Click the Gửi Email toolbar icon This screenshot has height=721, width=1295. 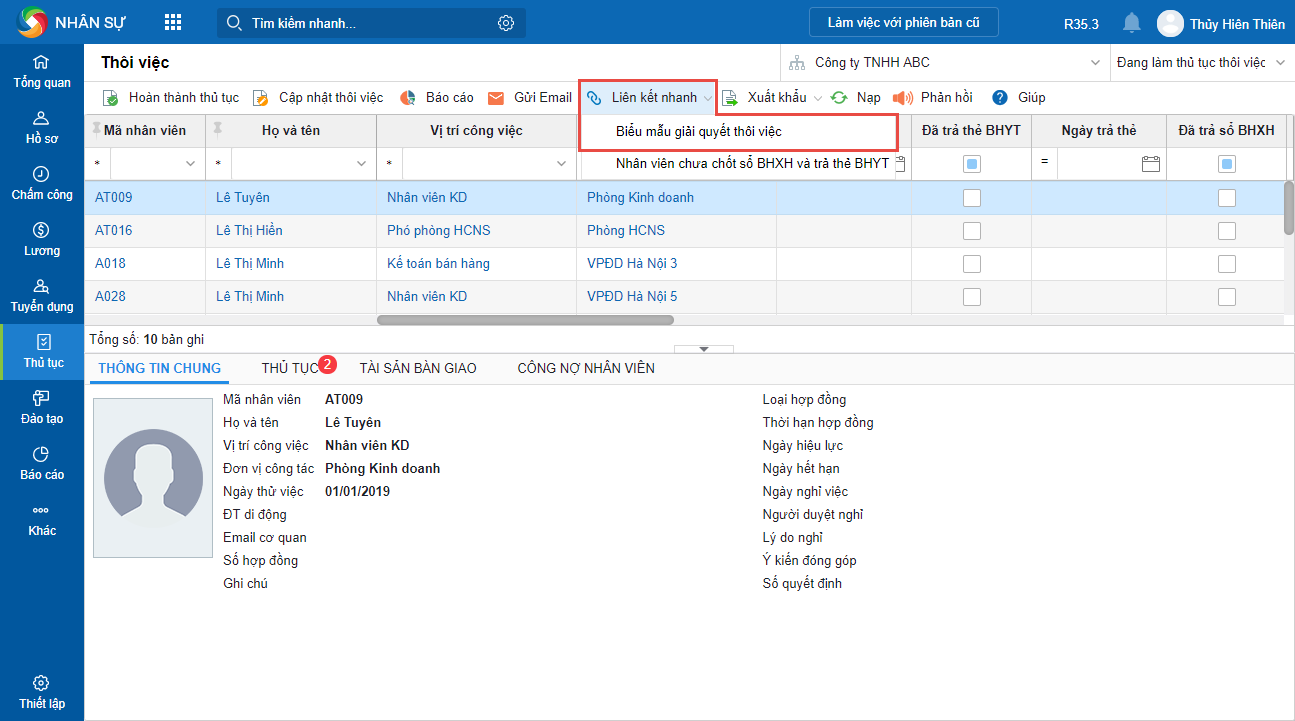coord(496,97)
